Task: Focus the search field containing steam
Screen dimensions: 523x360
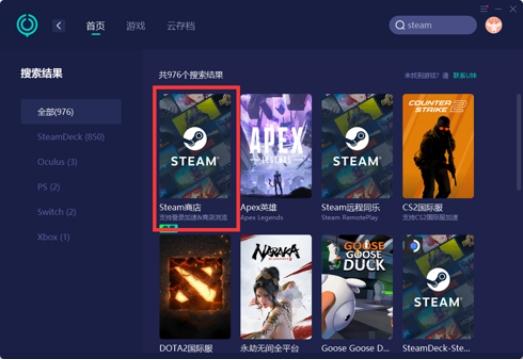Action: (x=433, y=25)
